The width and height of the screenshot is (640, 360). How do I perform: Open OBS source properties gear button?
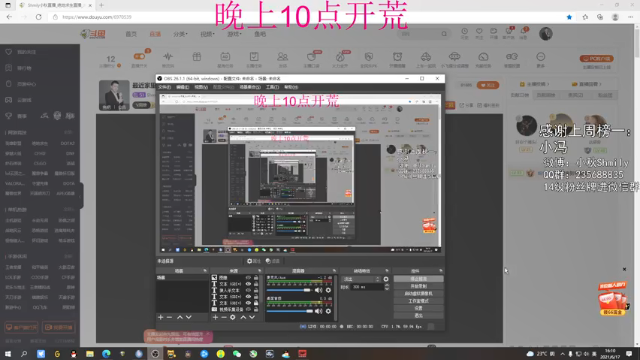pyautogui.click(x=253, y=261)
